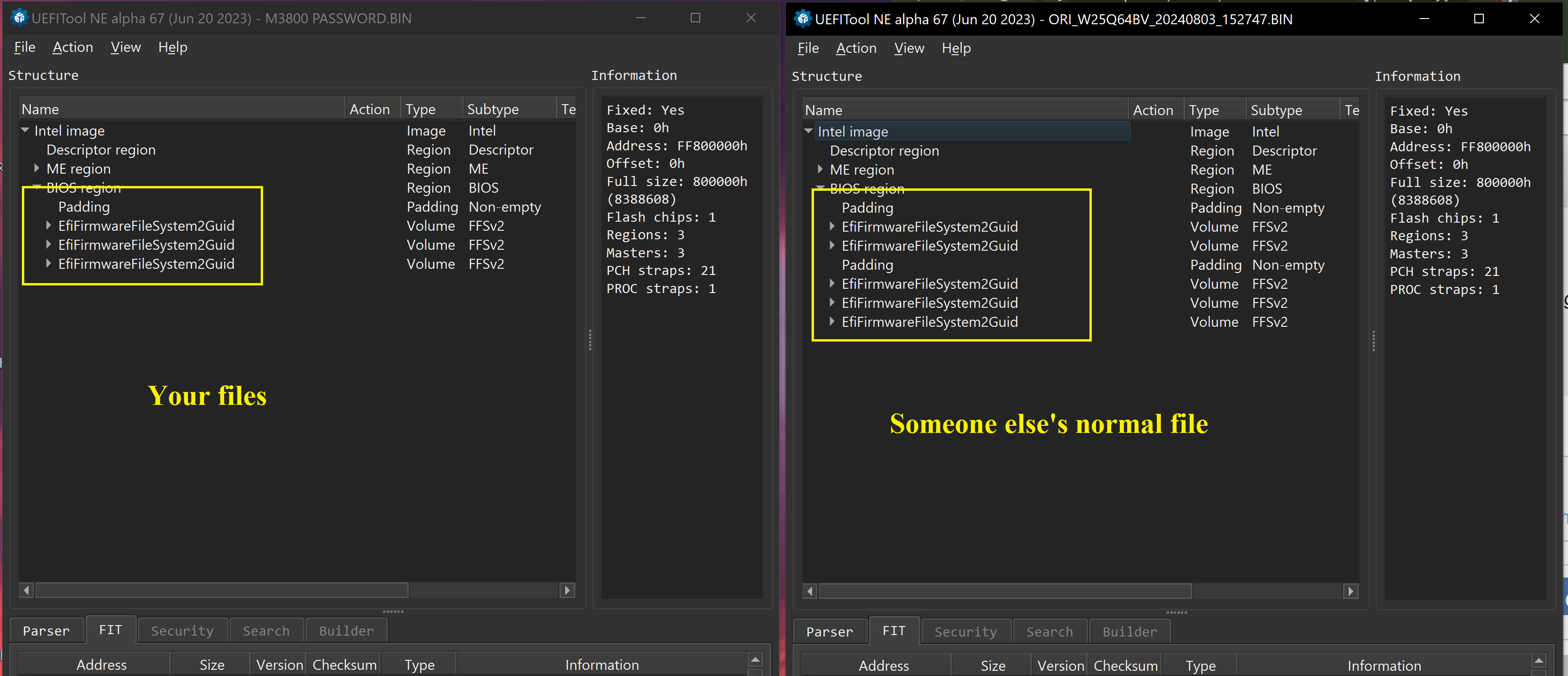Click UEFITool app icon in right window title
Screen dimensions: 1568x676
pos(802,19)
